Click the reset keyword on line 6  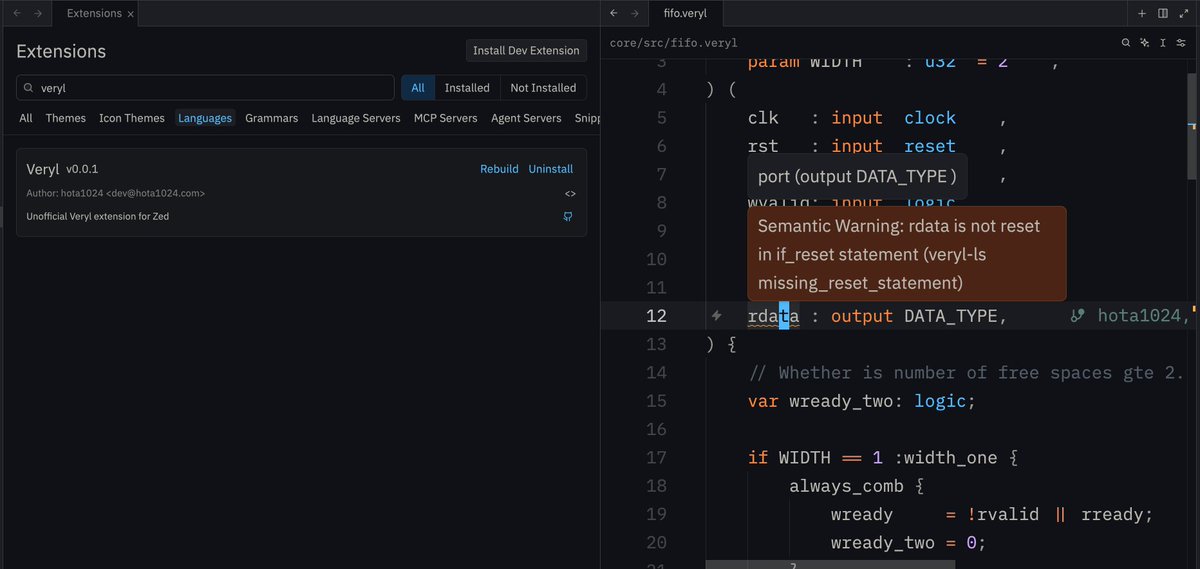pos(930,146)
